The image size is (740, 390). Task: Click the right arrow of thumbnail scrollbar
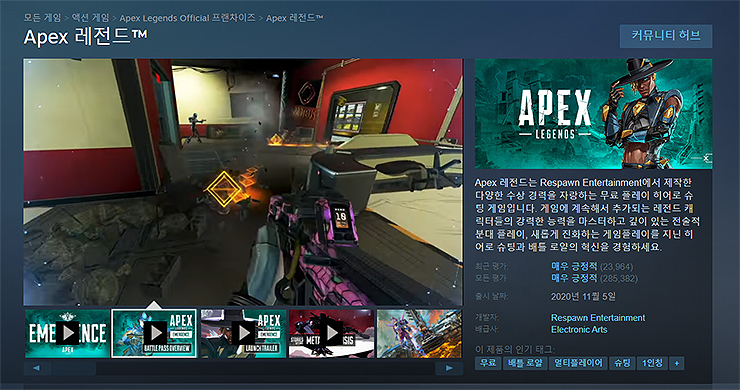pos(449,368)
